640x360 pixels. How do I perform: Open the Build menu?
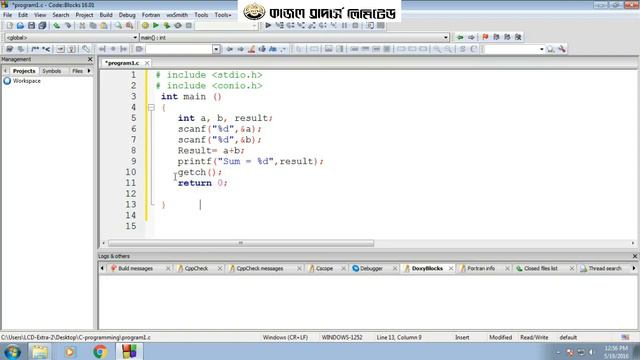click(x=106, y=15)
